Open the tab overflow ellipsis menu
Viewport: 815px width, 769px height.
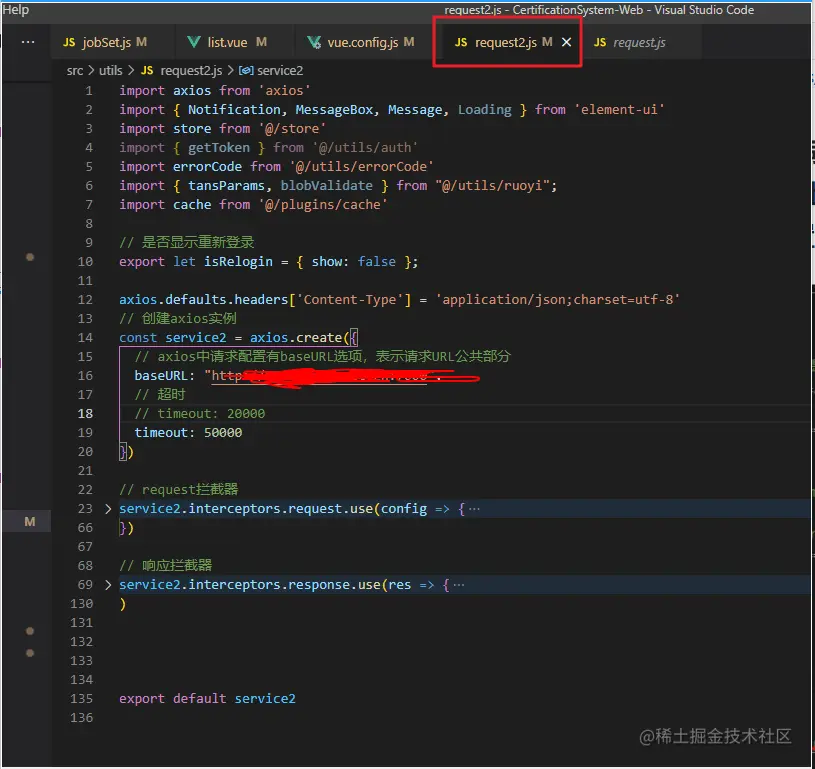[x=28, y=42]
